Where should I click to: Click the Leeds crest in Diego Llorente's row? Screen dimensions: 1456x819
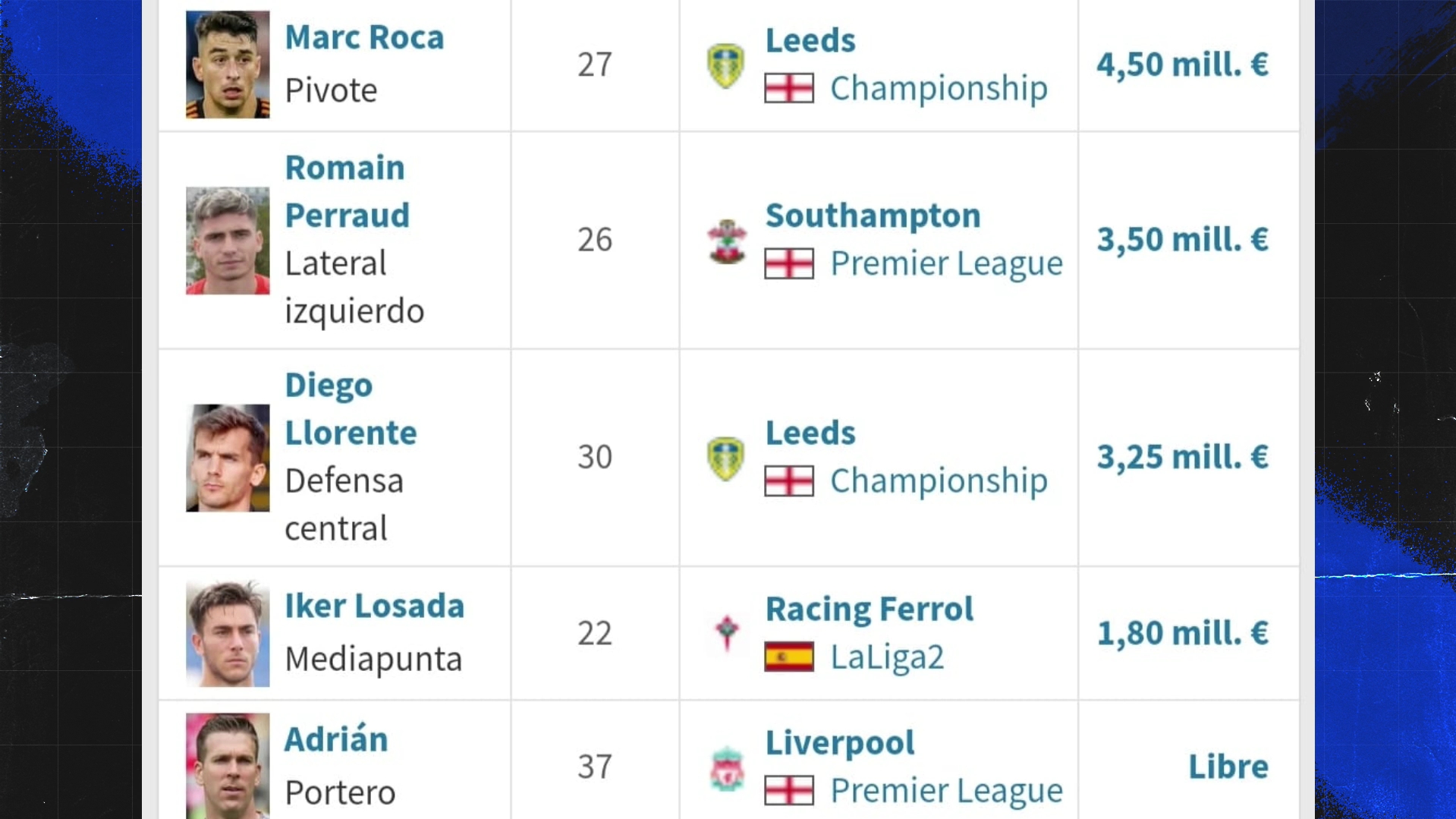(x=725, y=458)
